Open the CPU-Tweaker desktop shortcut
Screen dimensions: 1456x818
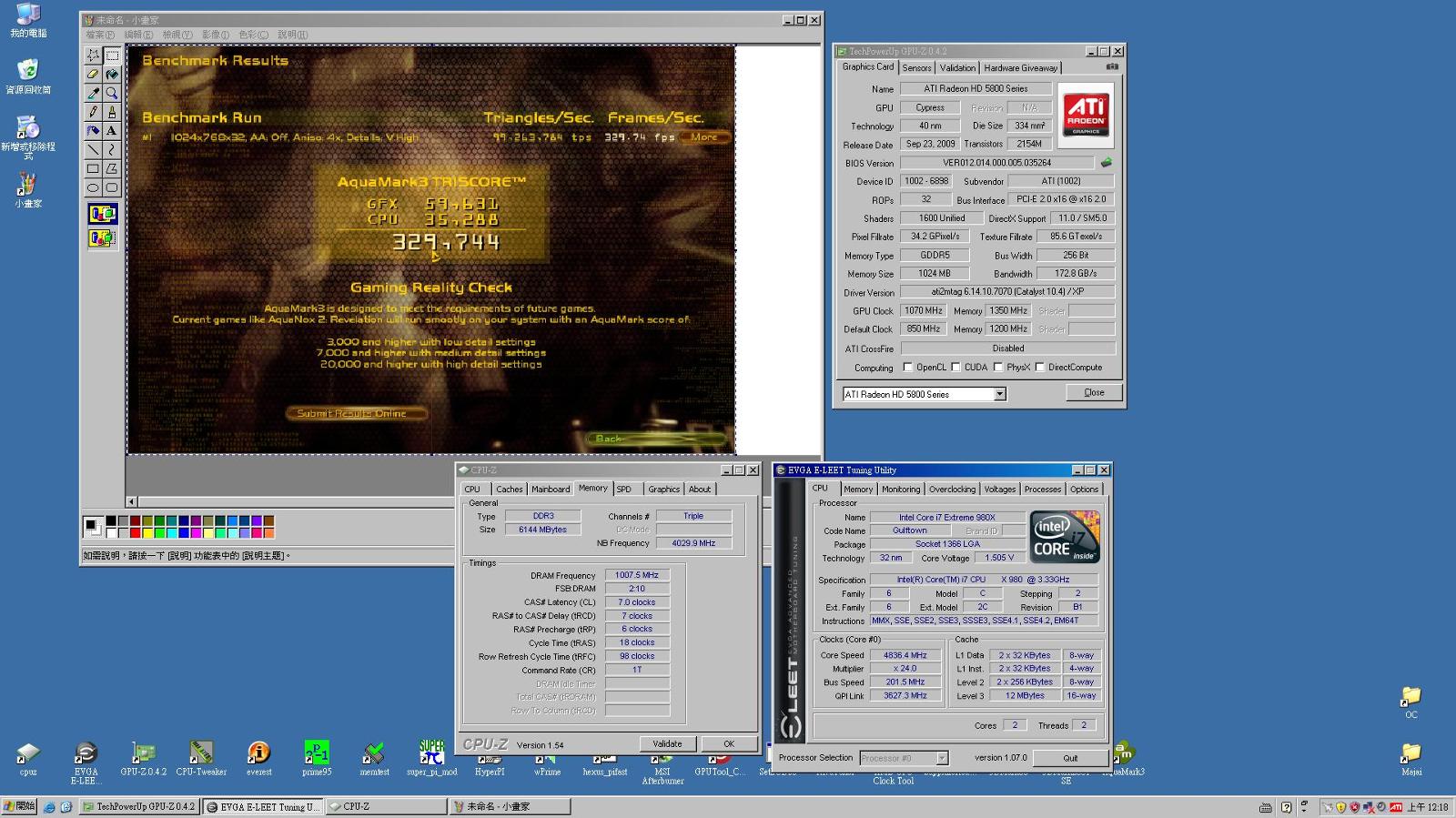(201, 758)
